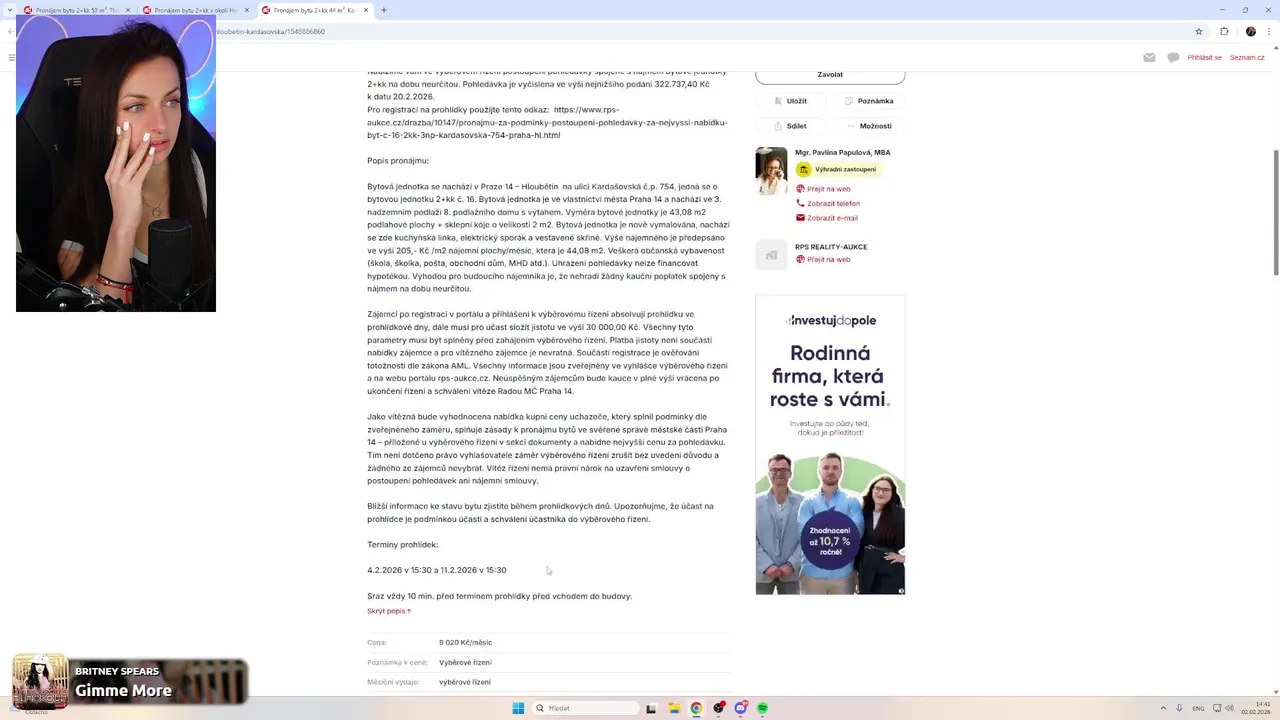The image size is (1280, 720).
Task: Follow agent's Přejít na web link
Action: pos(823,189)
